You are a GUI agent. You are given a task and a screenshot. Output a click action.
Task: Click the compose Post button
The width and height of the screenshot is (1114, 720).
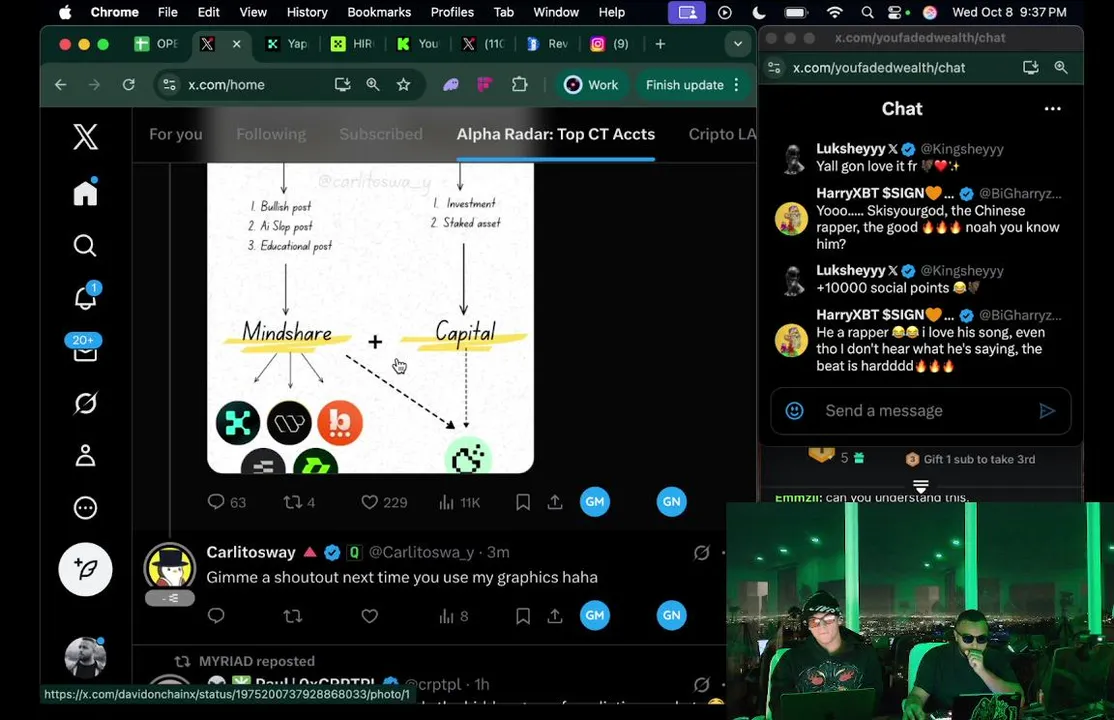(85, 569)
